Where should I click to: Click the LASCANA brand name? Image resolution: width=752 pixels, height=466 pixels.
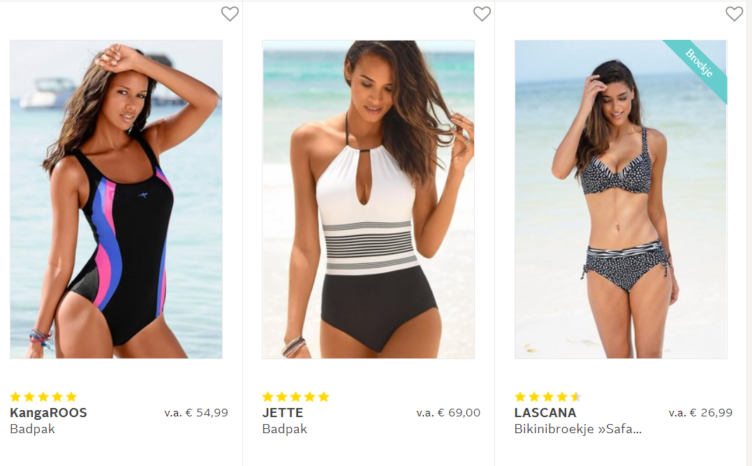tap(545, 412)
